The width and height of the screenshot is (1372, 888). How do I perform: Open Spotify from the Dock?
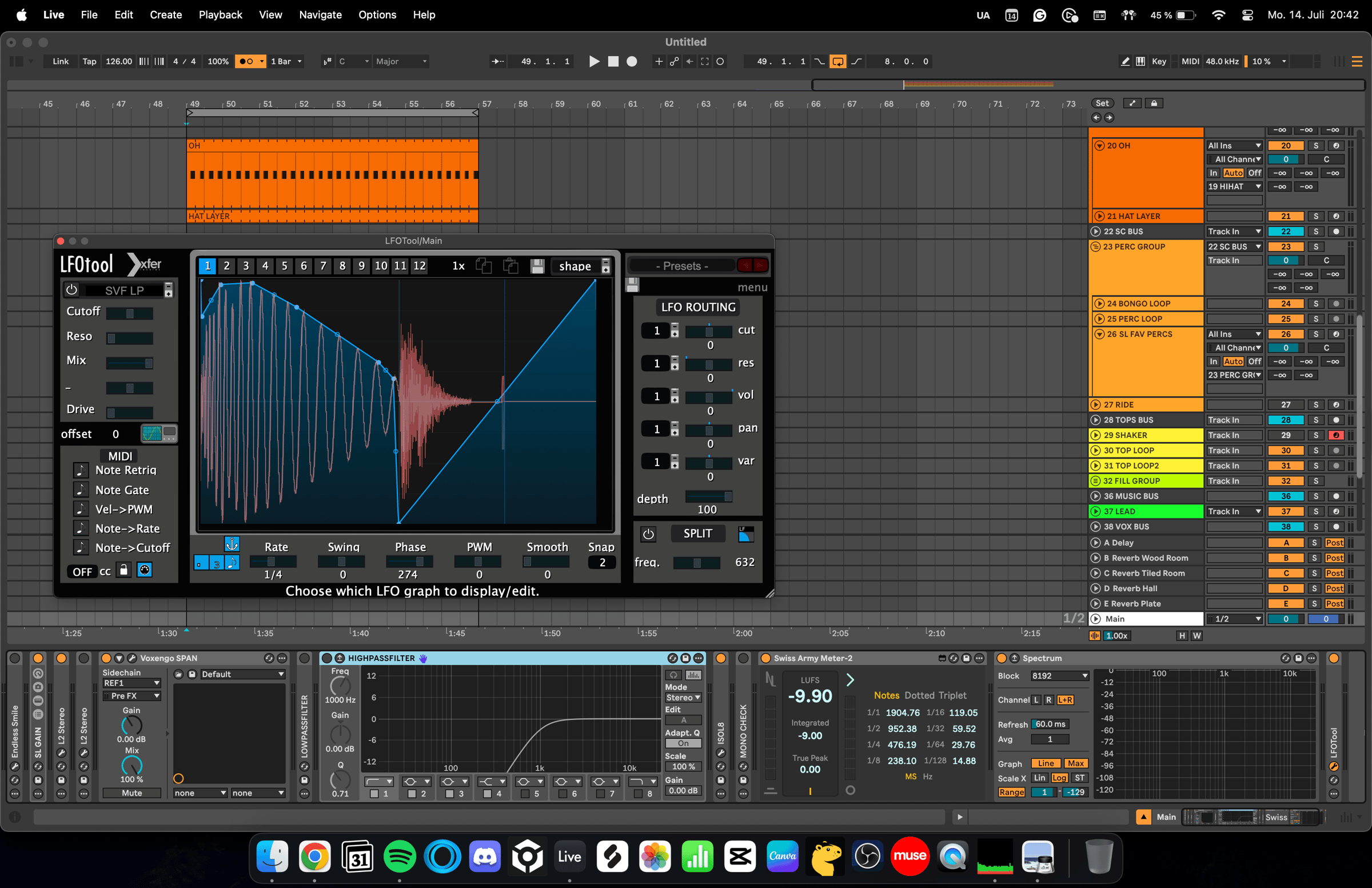(x=399, y=857)
